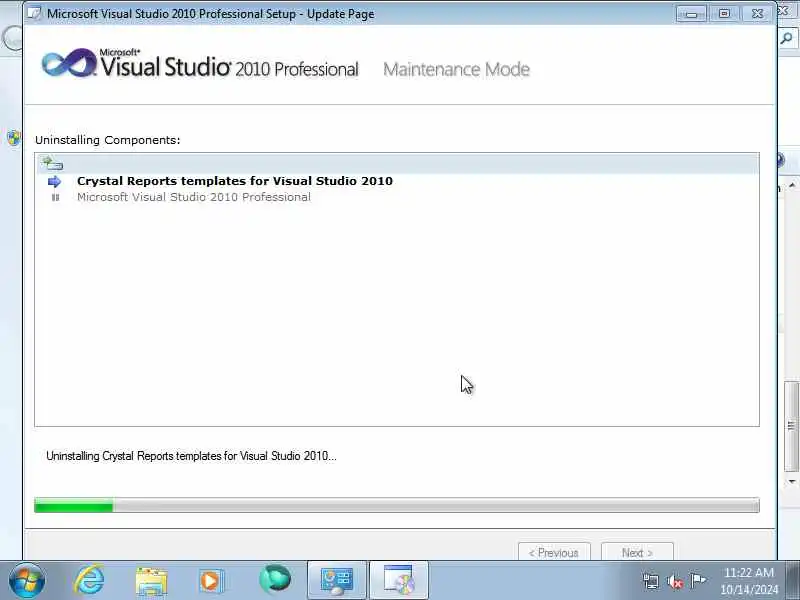
Task: Open the Windows Start menu
Action: [27, 580]
